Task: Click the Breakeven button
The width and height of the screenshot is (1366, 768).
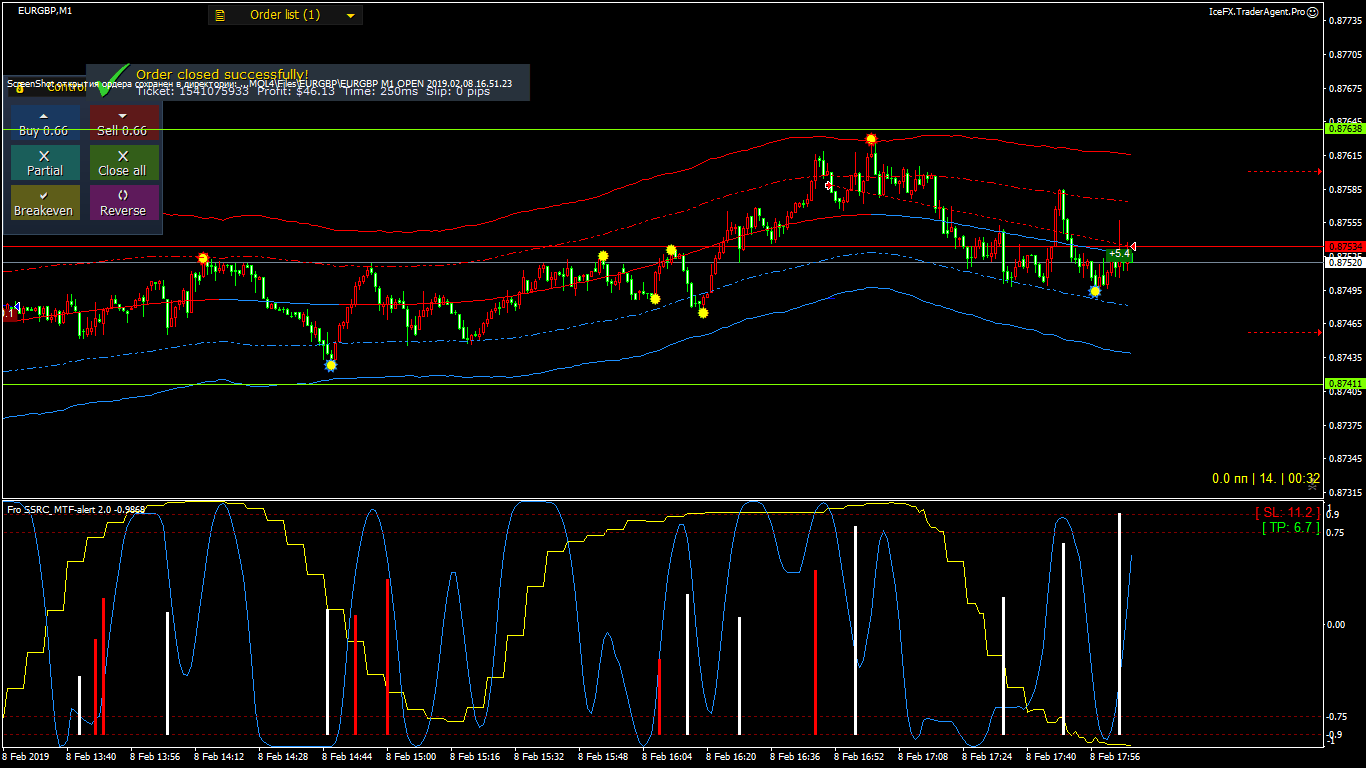Action: [44, 203]
